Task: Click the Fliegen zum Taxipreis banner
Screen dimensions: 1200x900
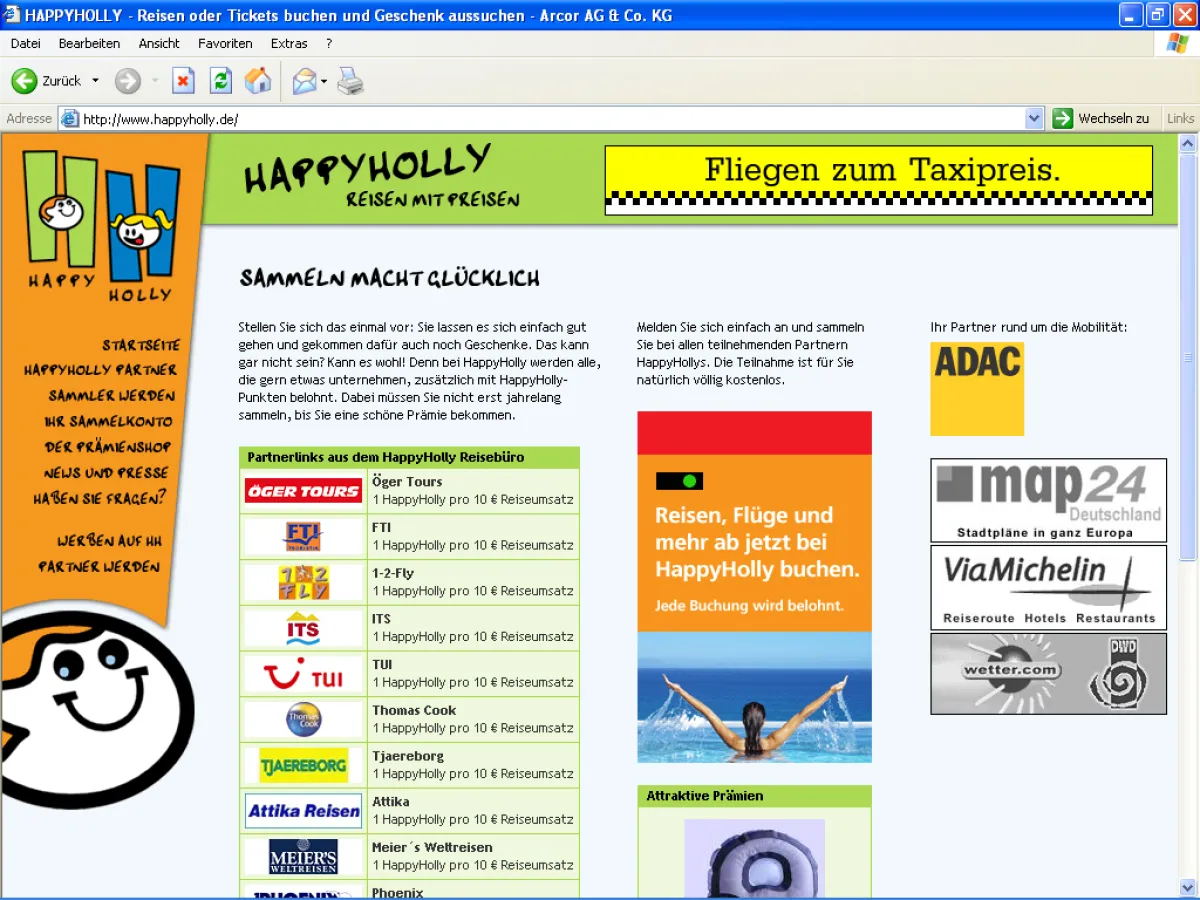Action: click(878, 180)
